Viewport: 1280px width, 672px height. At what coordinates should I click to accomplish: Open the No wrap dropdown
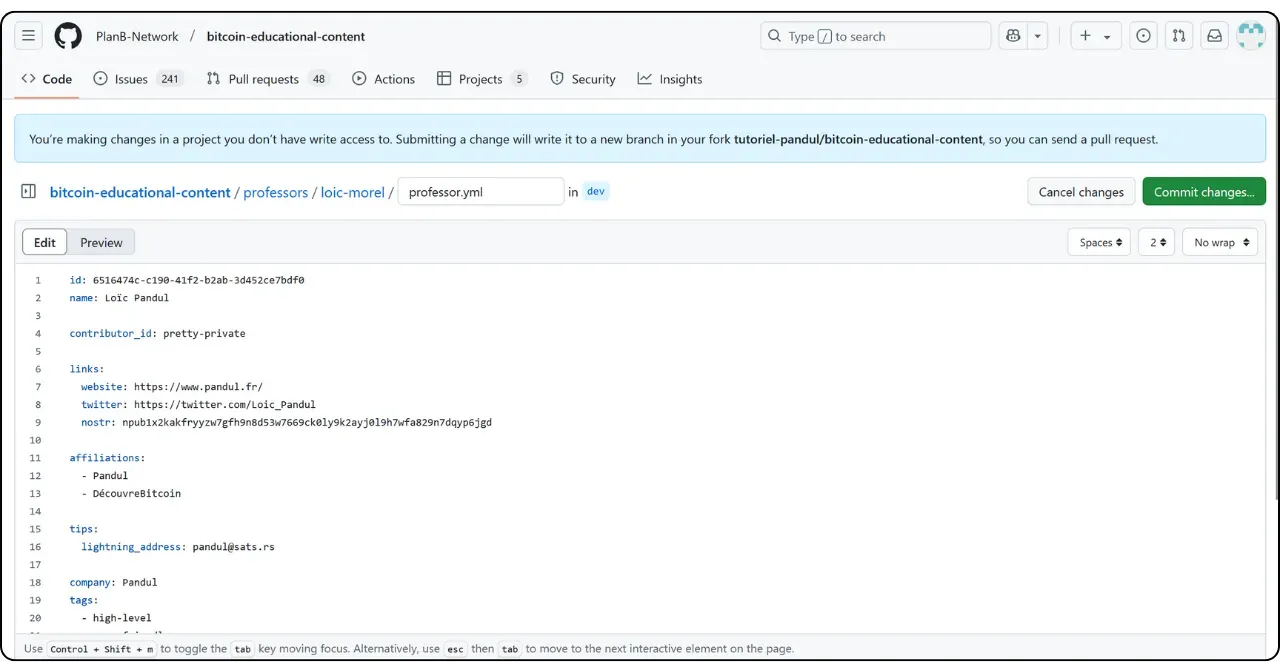pos(1219,242)
